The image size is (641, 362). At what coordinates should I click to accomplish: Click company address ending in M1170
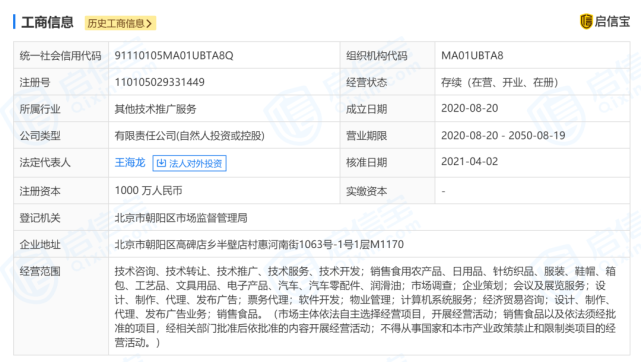click(x=259, y=244)
